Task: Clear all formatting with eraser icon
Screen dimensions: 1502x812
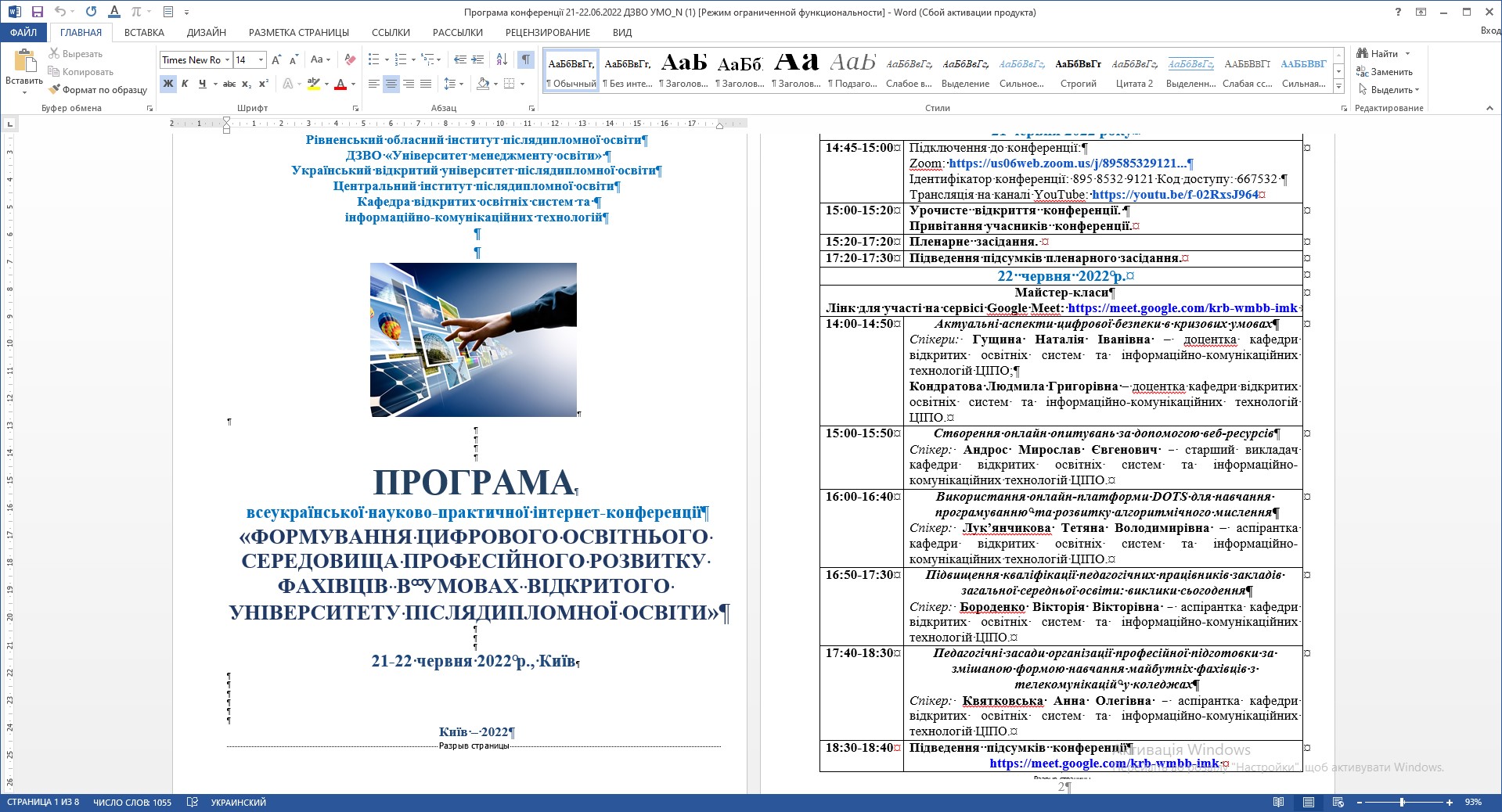Action: (x=350, y=59)
